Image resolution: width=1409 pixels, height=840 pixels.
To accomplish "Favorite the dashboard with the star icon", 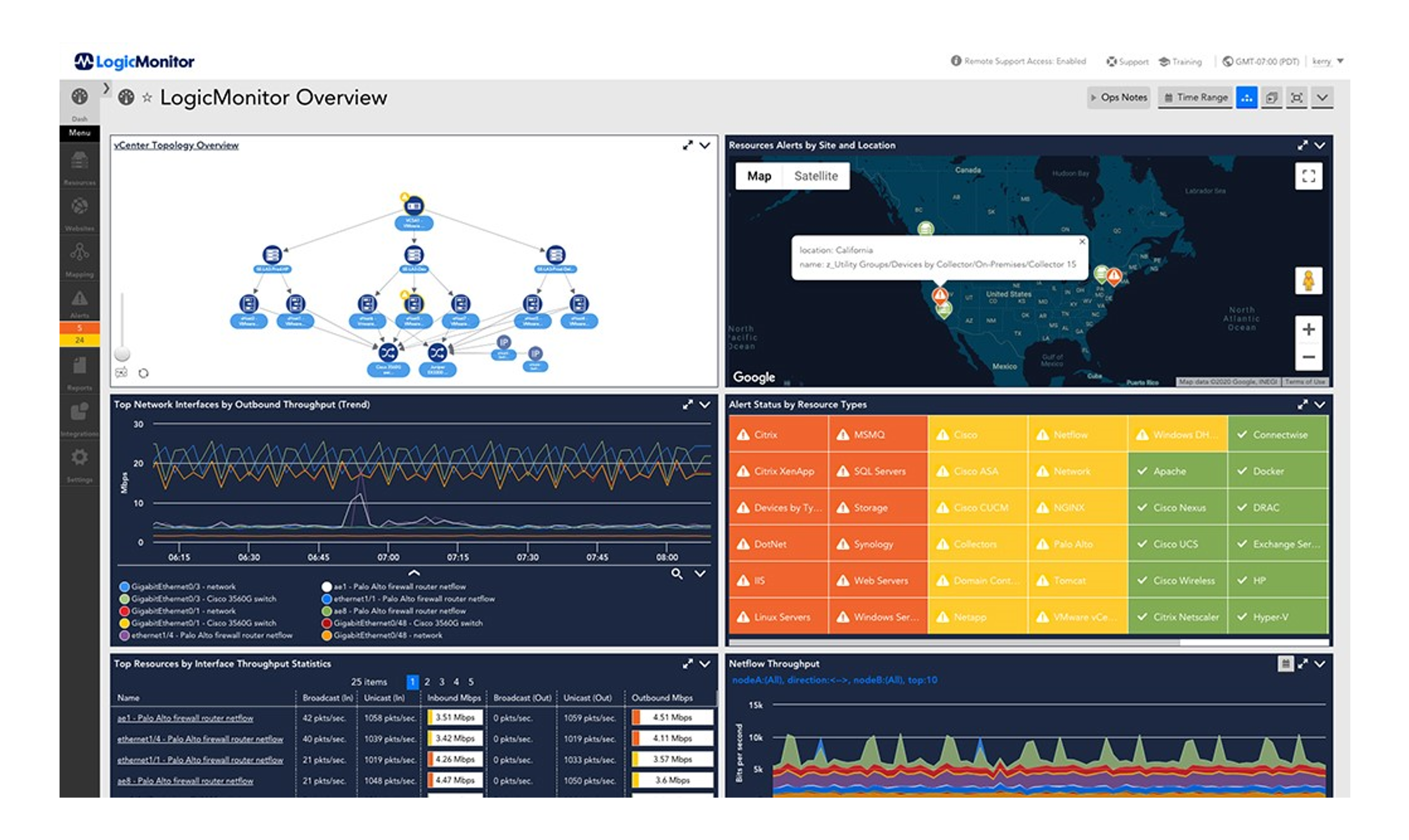I will coord(147,98).
